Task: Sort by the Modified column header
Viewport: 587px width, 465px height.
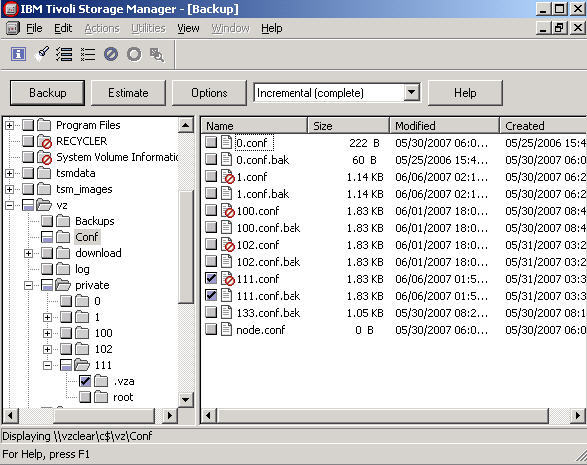Action: pos(444,126)
